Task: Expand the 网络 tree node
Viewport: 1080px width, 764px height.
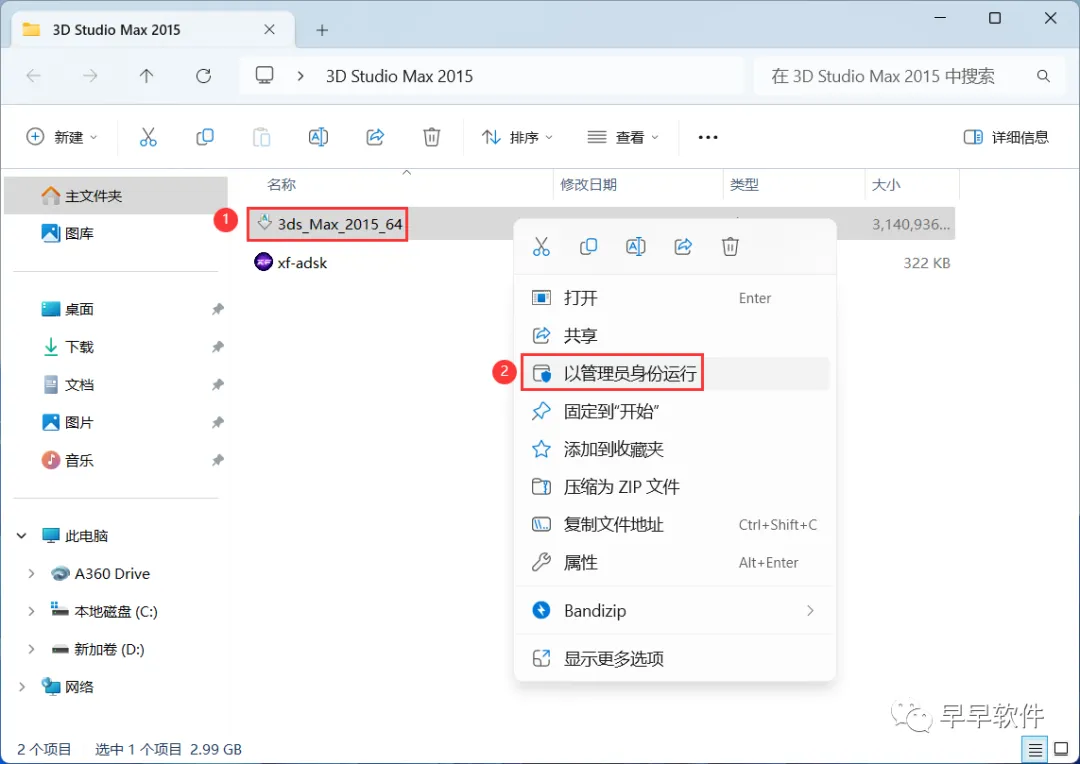Action: tap(21, 687)
